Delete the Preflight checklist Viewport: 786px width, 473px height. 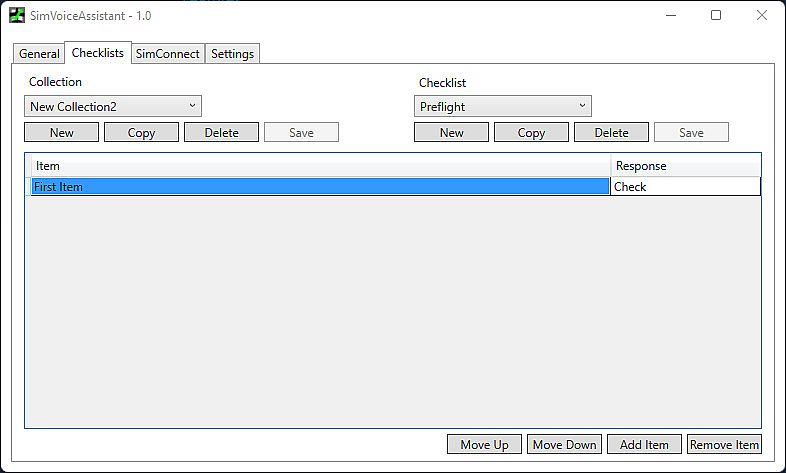coord(612,132)
